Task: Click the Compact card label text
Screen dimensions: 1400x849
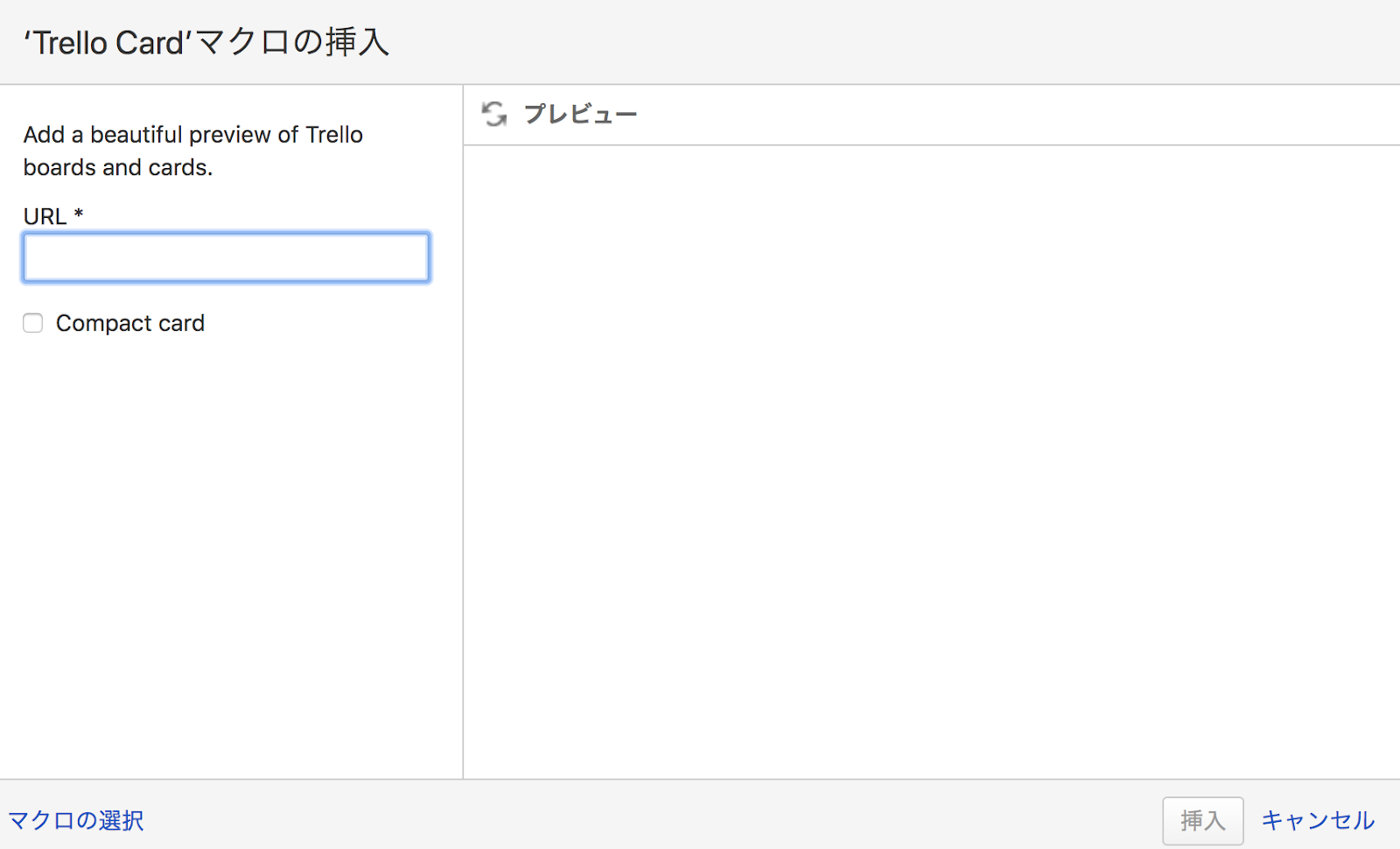Action: [130, 323]
